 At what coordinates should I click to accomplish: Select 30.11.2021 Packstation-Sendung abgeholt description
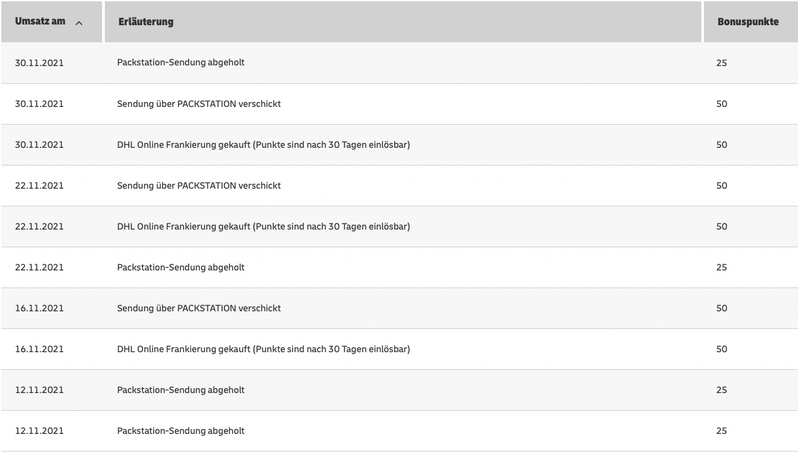click(181, 63)
